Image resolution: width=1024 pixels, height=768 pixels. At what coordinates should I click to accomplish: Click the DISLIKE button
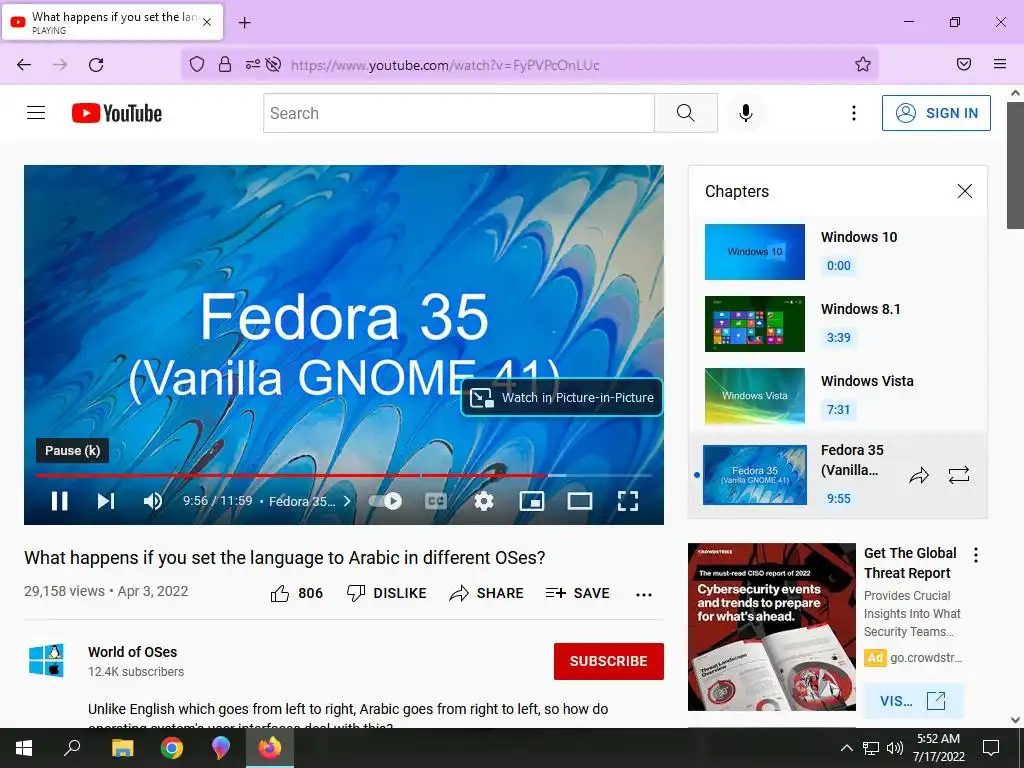(x=386, y=593)
